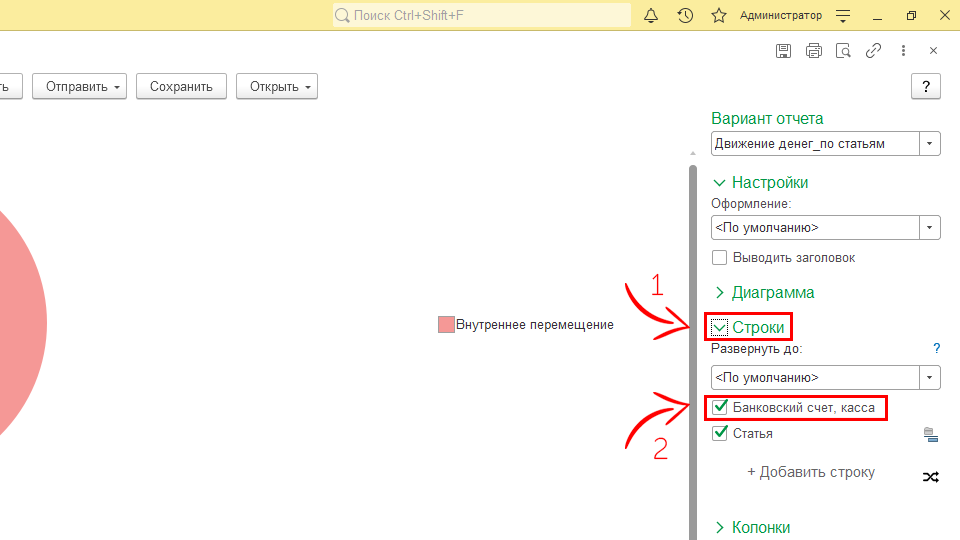
Task: Click the grouping icon next to Статья
Action: [930, 434]
